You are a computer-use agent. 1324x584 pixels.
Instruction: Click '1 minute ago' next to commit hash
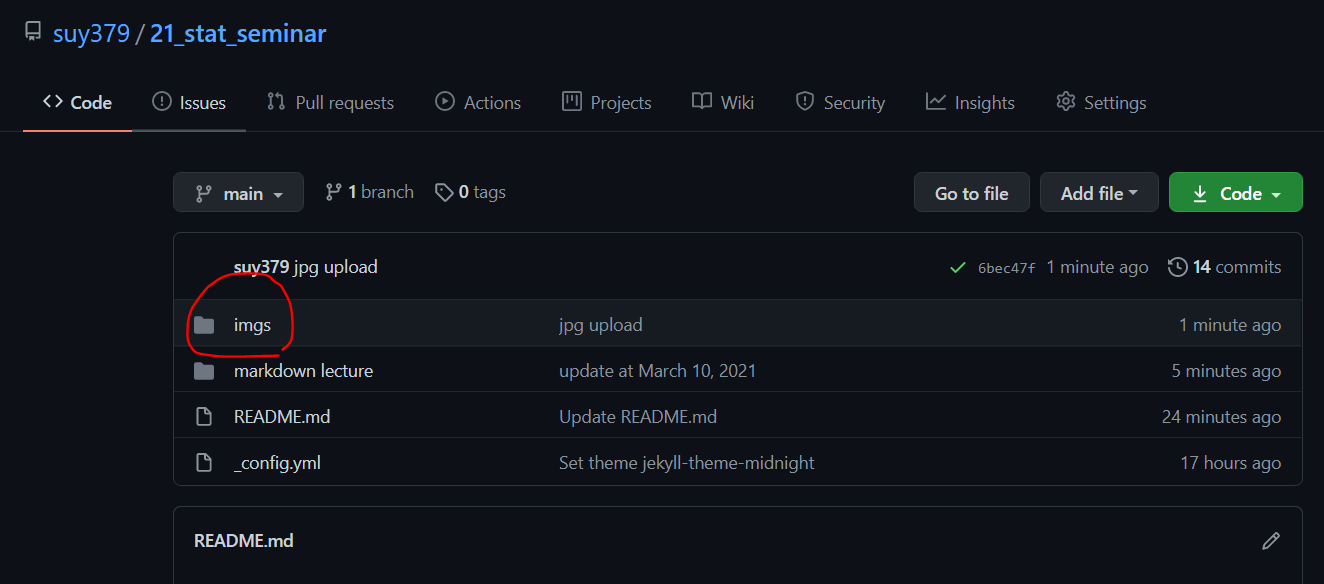1097,267
